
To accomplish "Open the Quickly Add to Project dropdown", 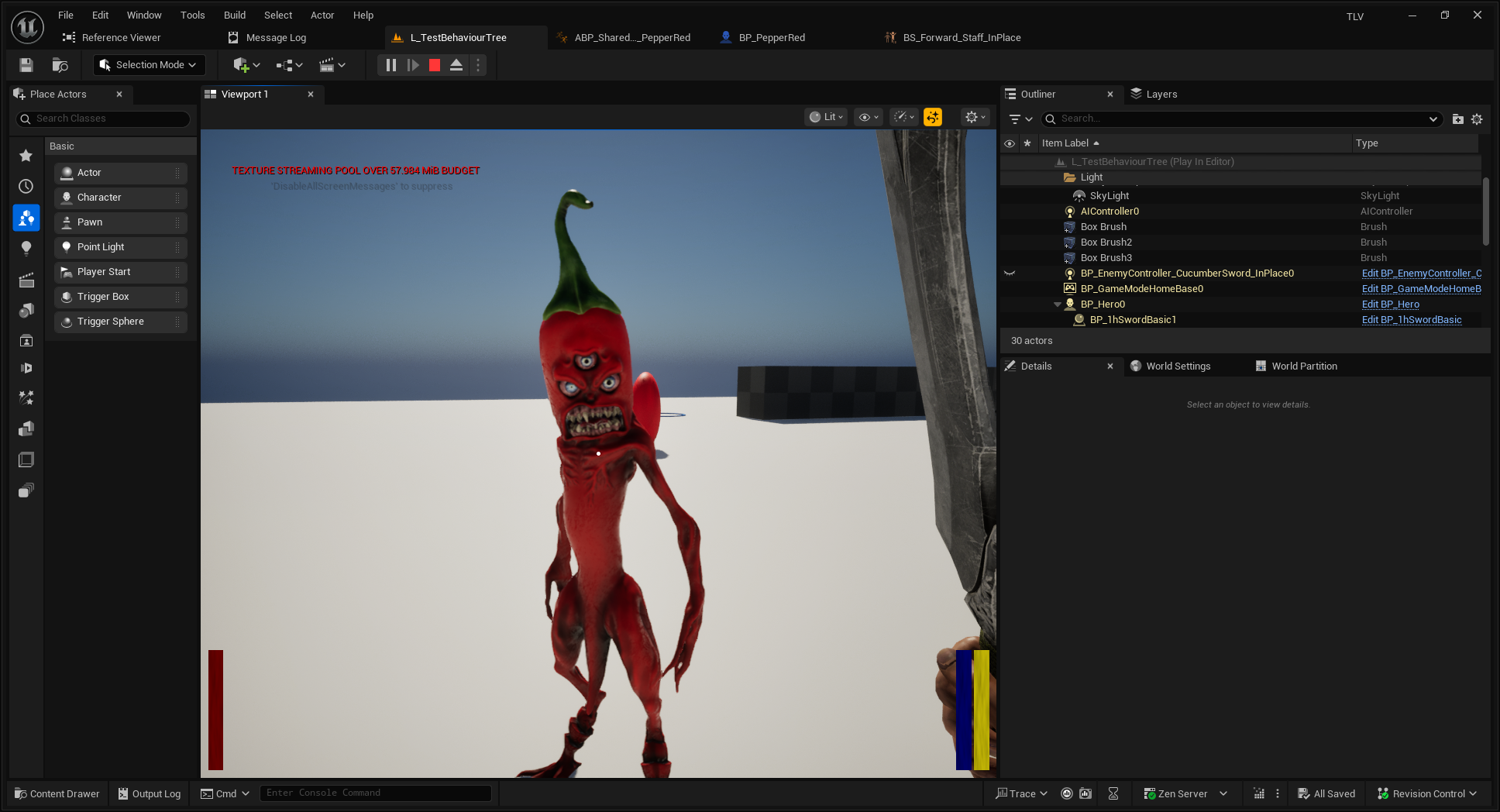I will [x=246, y=65].
